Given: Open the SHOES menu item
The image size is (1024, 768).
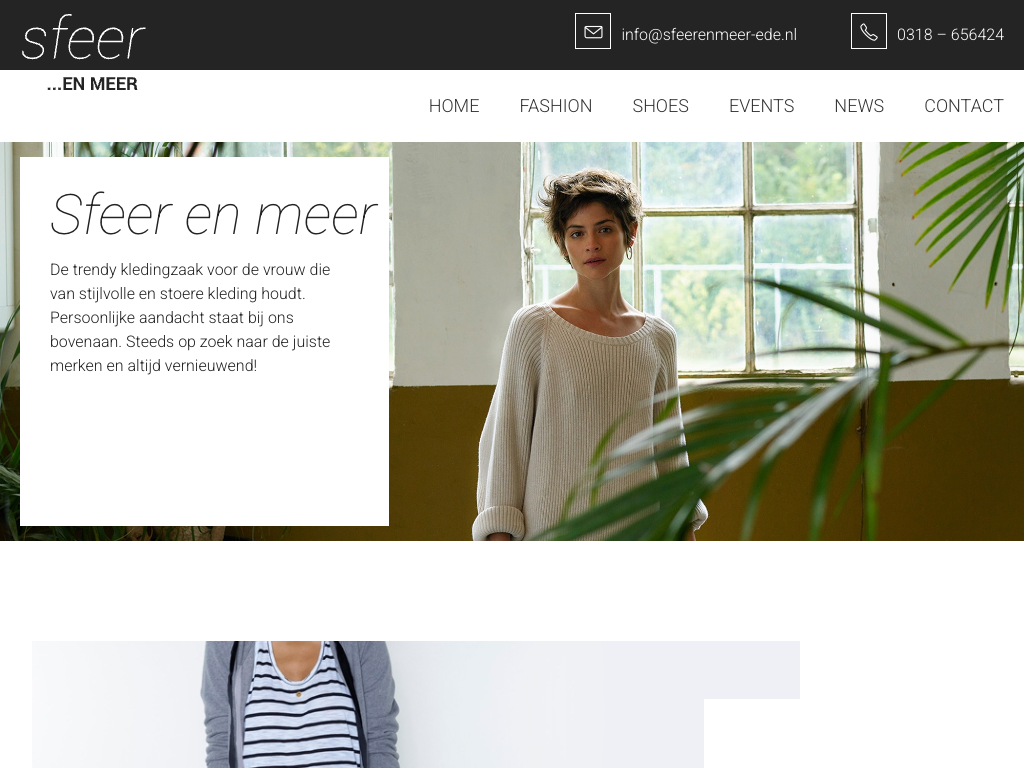Looking at the screenshot, I should 660,106.
